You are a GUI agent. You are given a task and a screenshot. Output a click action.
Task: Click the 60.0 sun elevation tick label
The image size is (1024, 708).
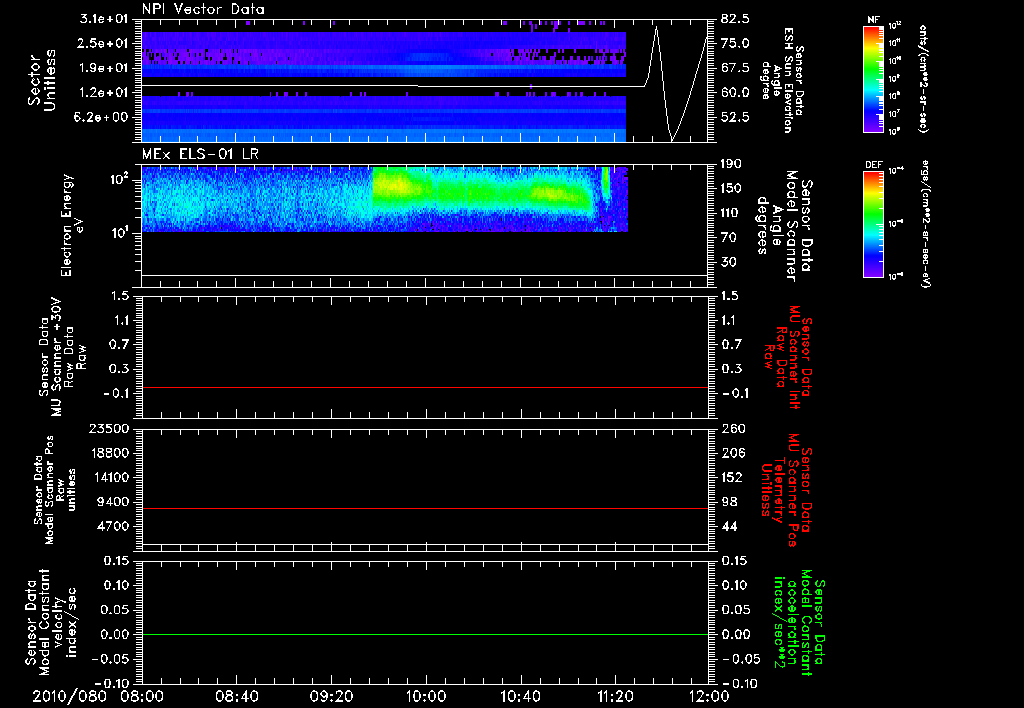[735, 93]
